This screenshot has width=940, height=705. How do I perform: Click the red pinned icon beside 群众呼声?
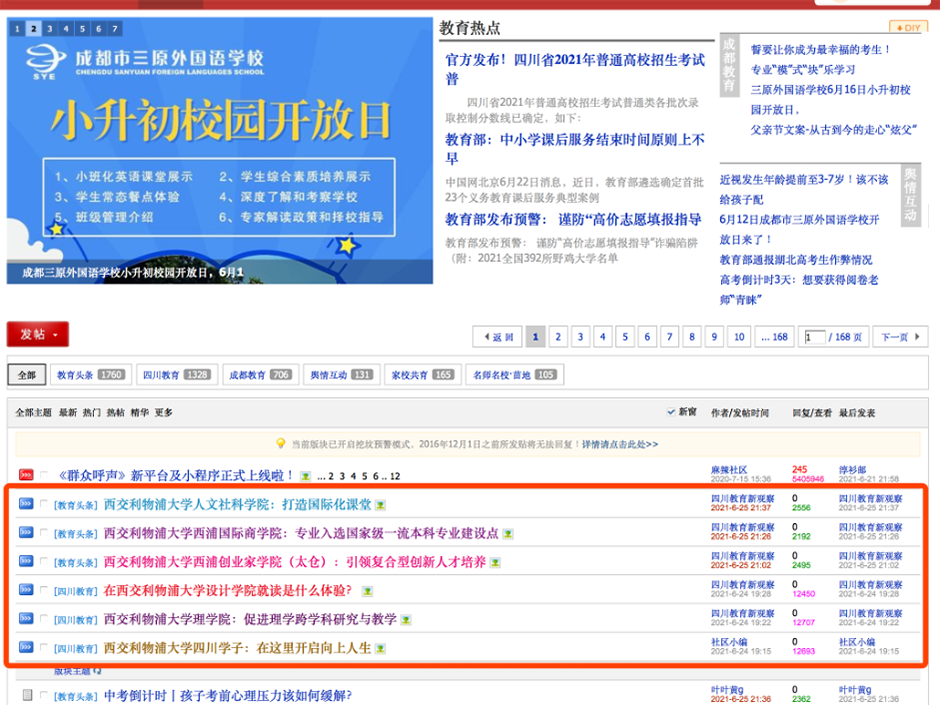[26, 474]
